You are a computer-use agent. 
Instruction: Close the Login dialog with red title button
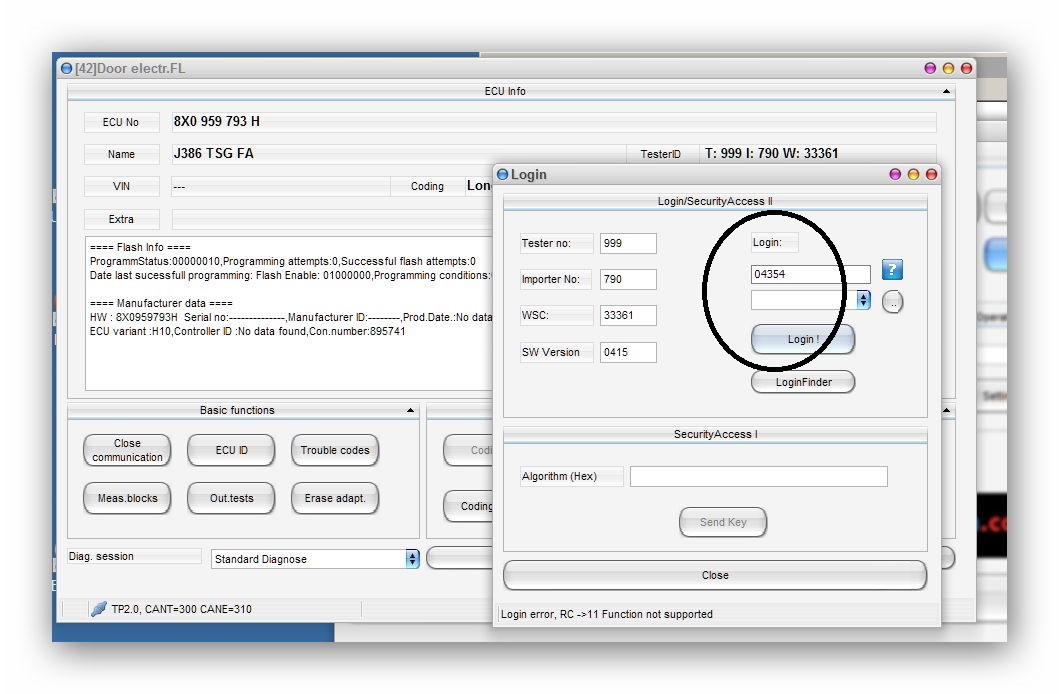coord(931,174)
